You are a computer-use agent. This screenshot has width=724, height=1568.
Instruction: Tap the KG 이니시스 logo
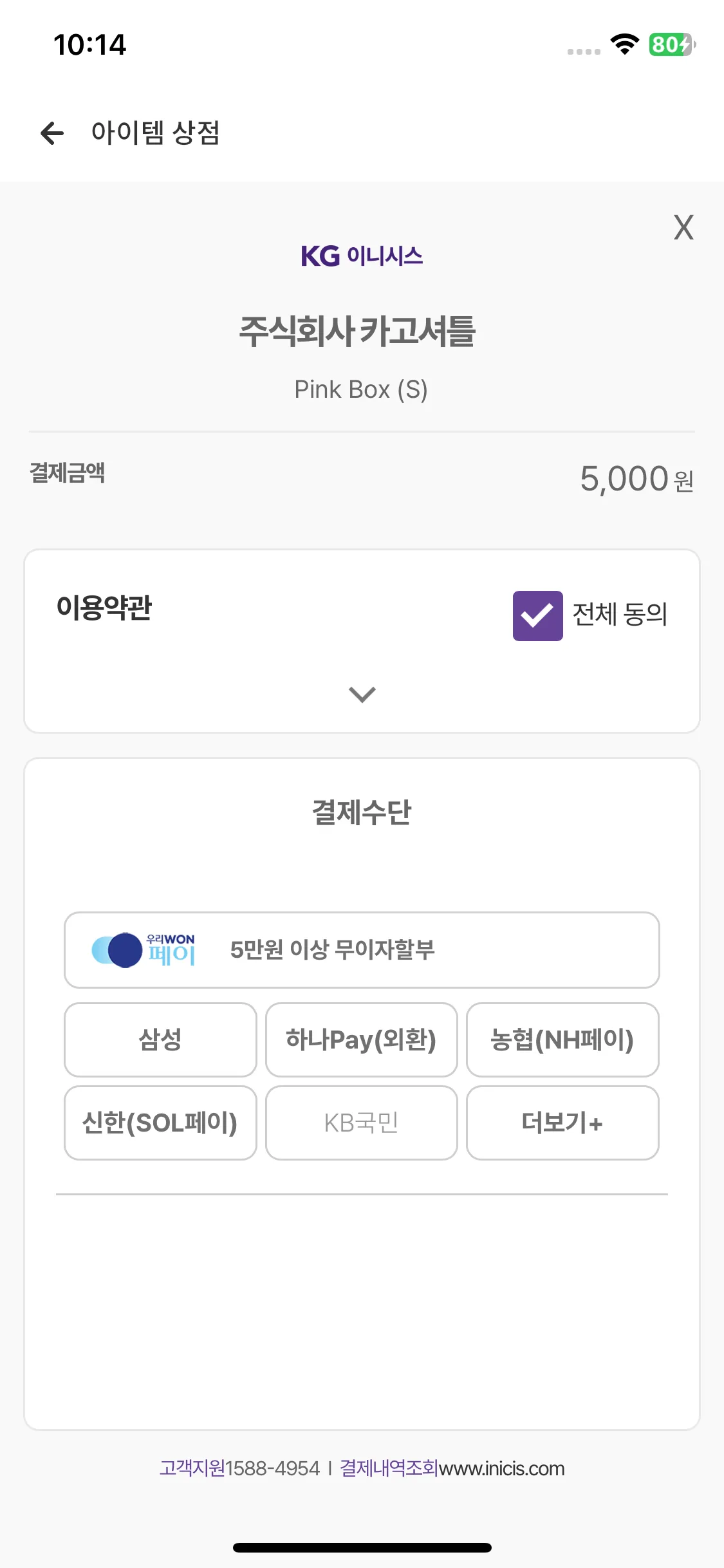pos(362,256)
